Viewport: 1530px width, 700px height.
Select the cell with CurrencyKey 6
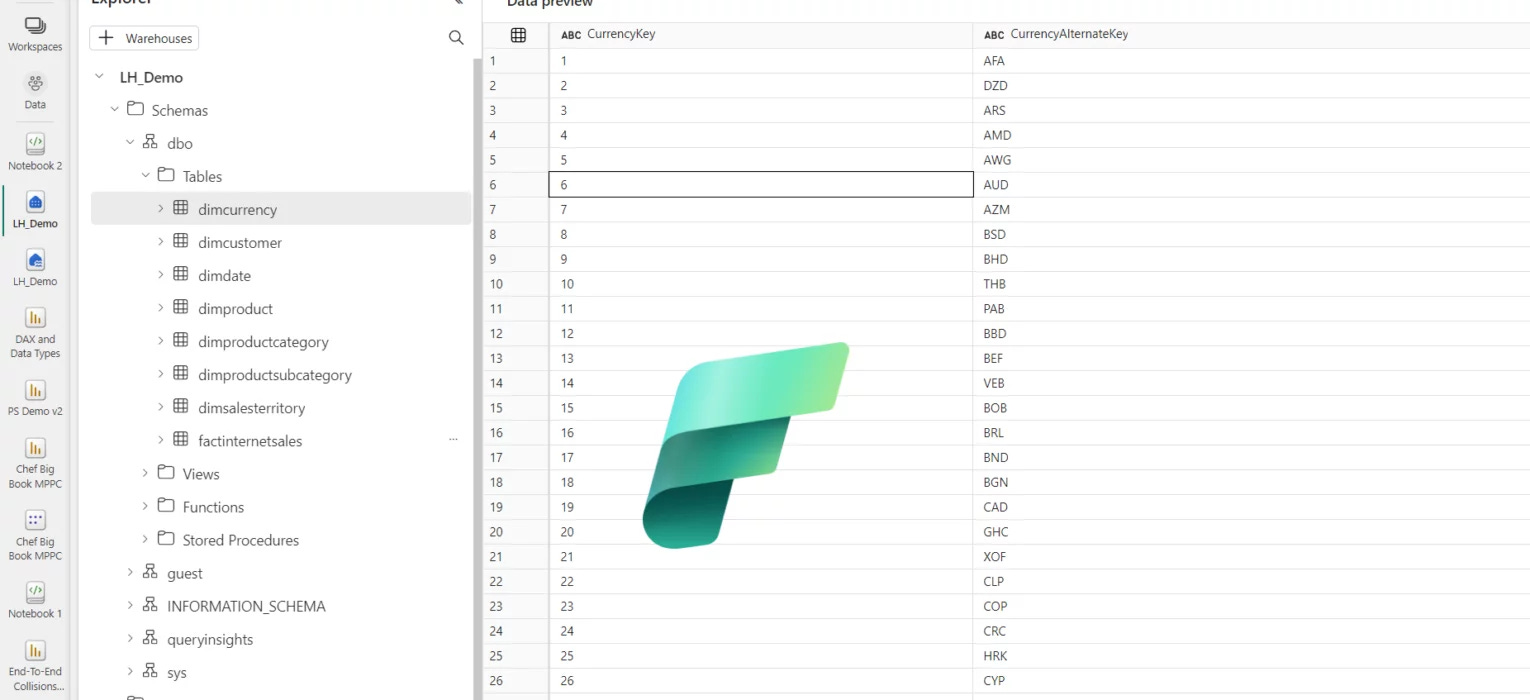coord(761,184)
